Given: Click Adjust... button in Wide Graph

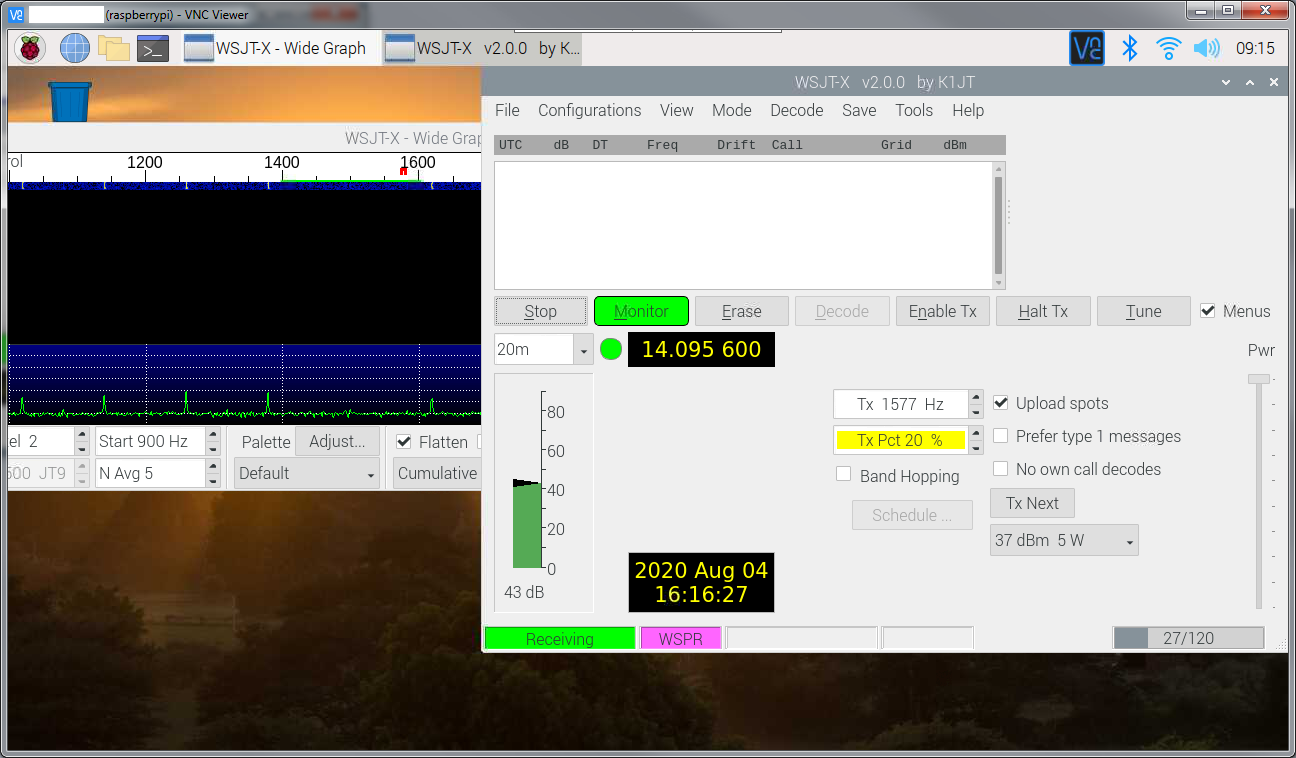Looking at the screenshot, I should pyautogui.click(x=338, y=441).
